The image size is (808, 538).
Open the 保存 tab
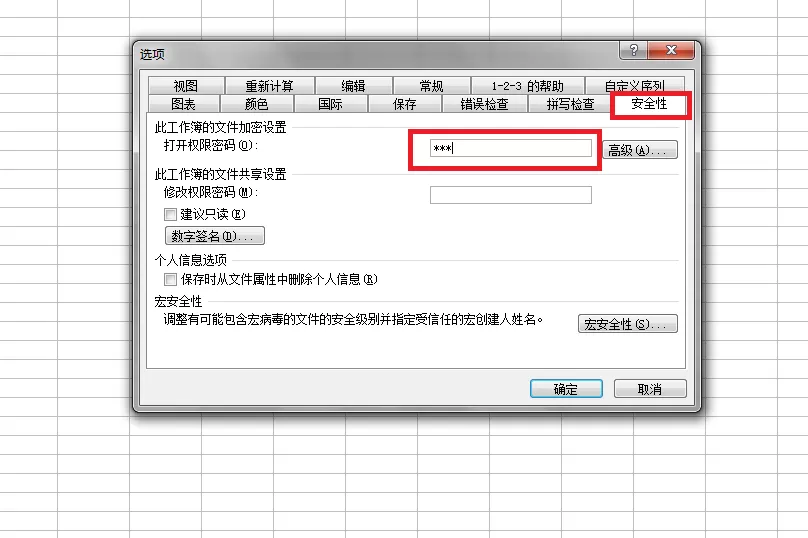[405, 104]
